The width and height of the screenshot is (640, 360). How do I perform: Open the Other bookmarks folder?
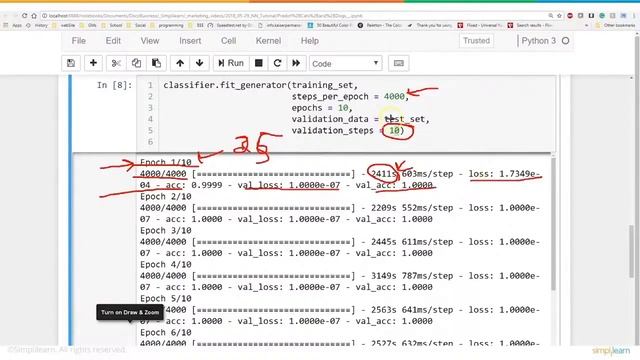click(x=615, y=25)
